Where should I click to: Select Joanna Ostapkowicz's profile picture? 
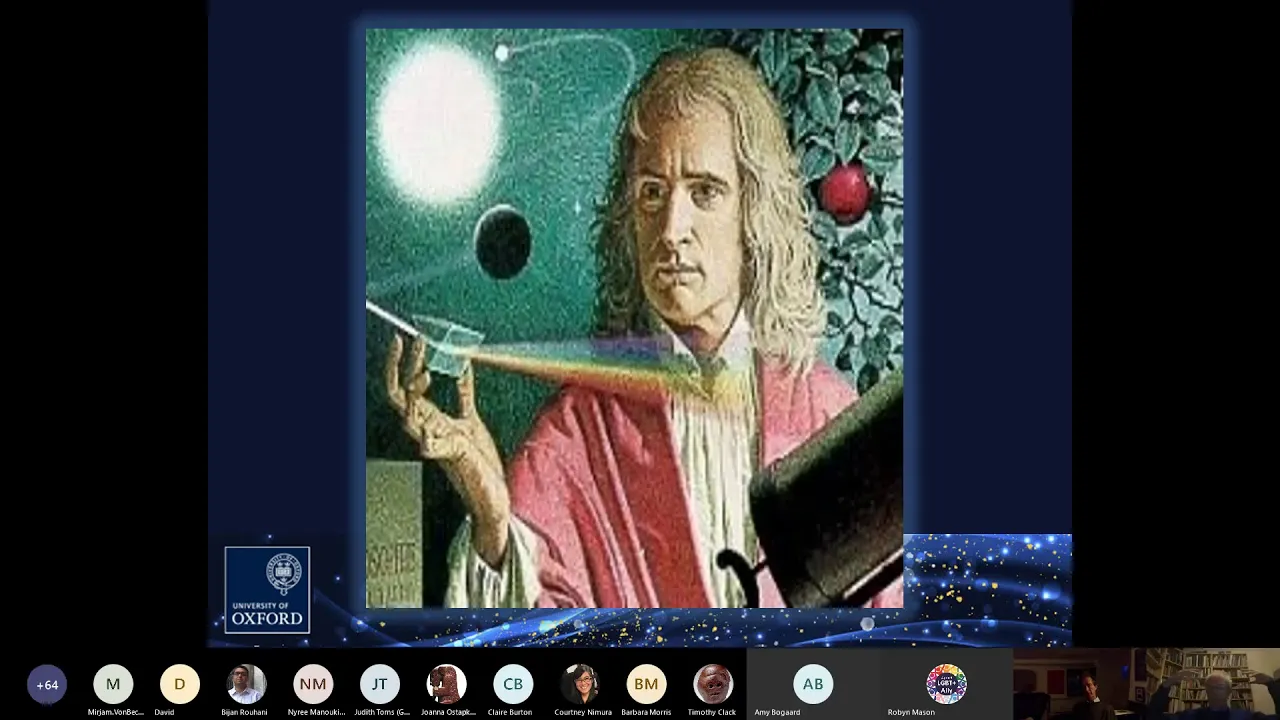pos(446,685)
